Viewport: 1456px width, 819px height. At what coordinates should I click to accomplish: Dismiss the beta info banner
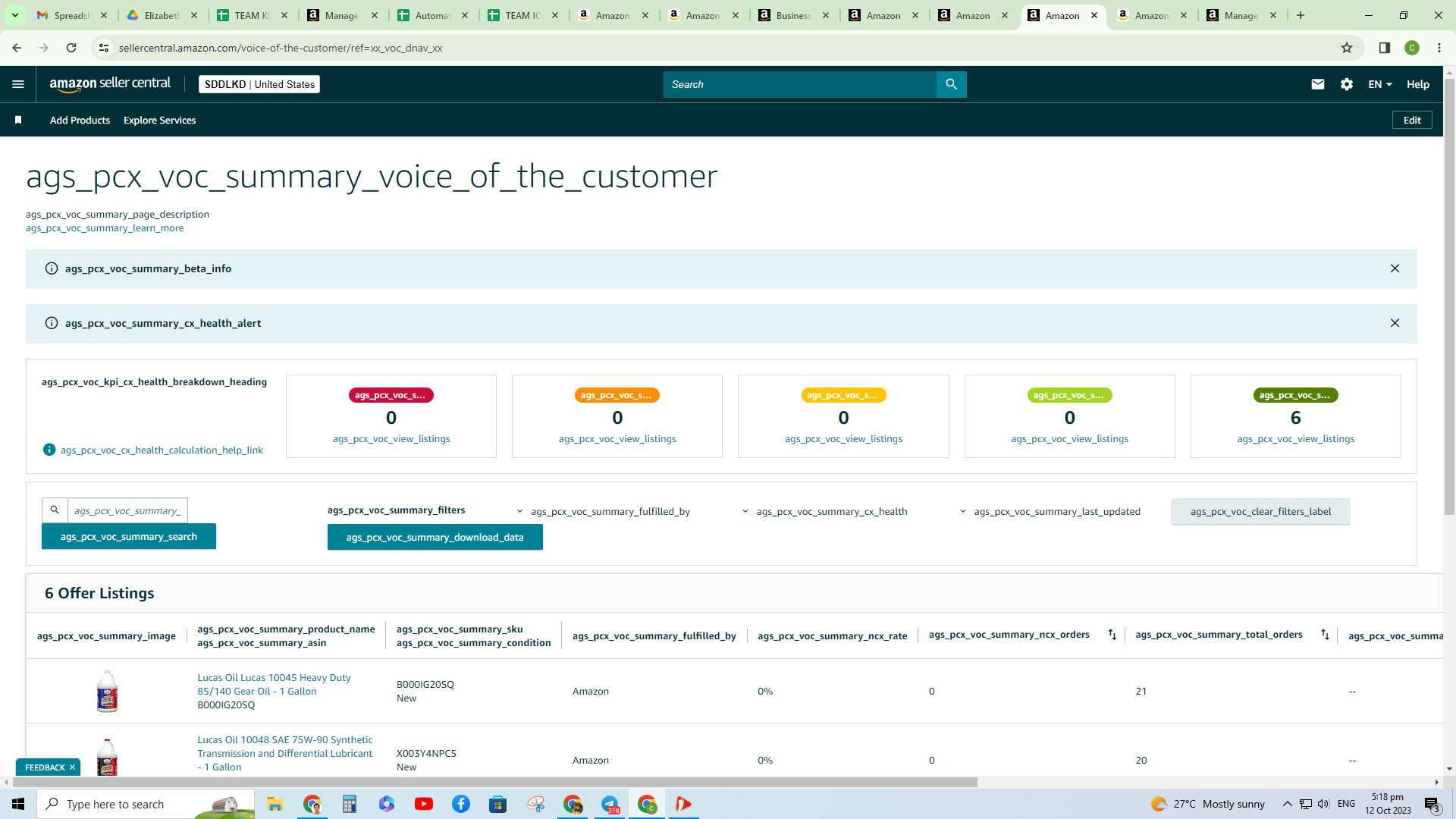point(1395,268)
